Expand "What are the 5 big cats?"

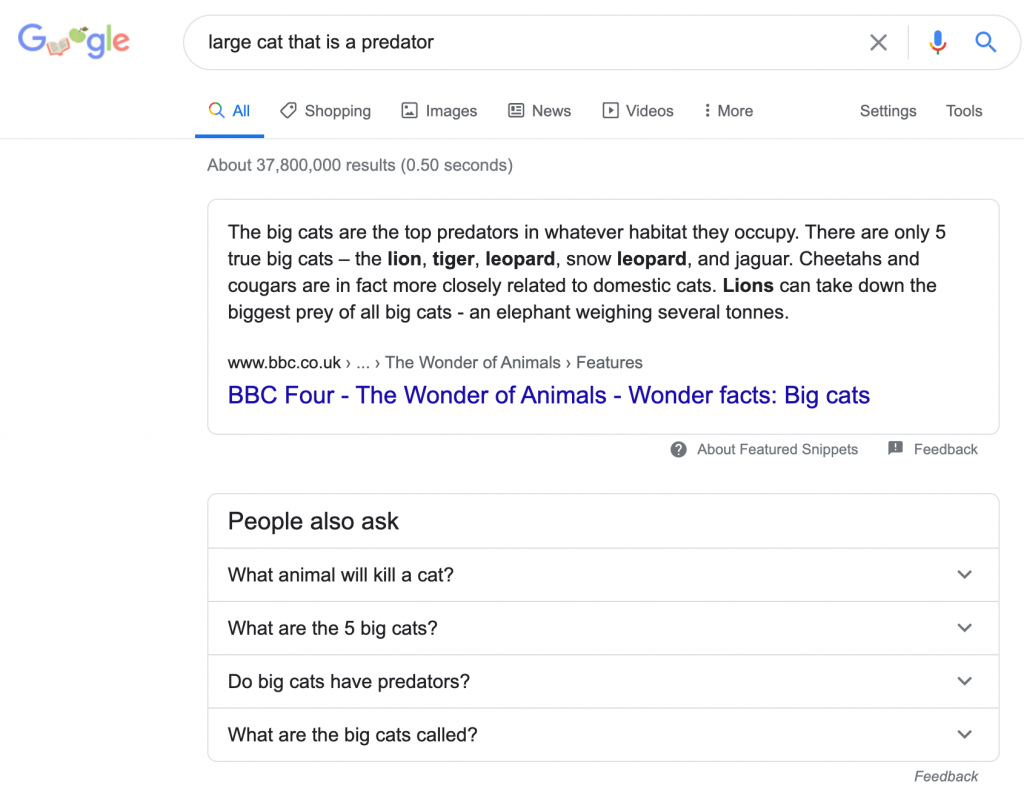603,628
